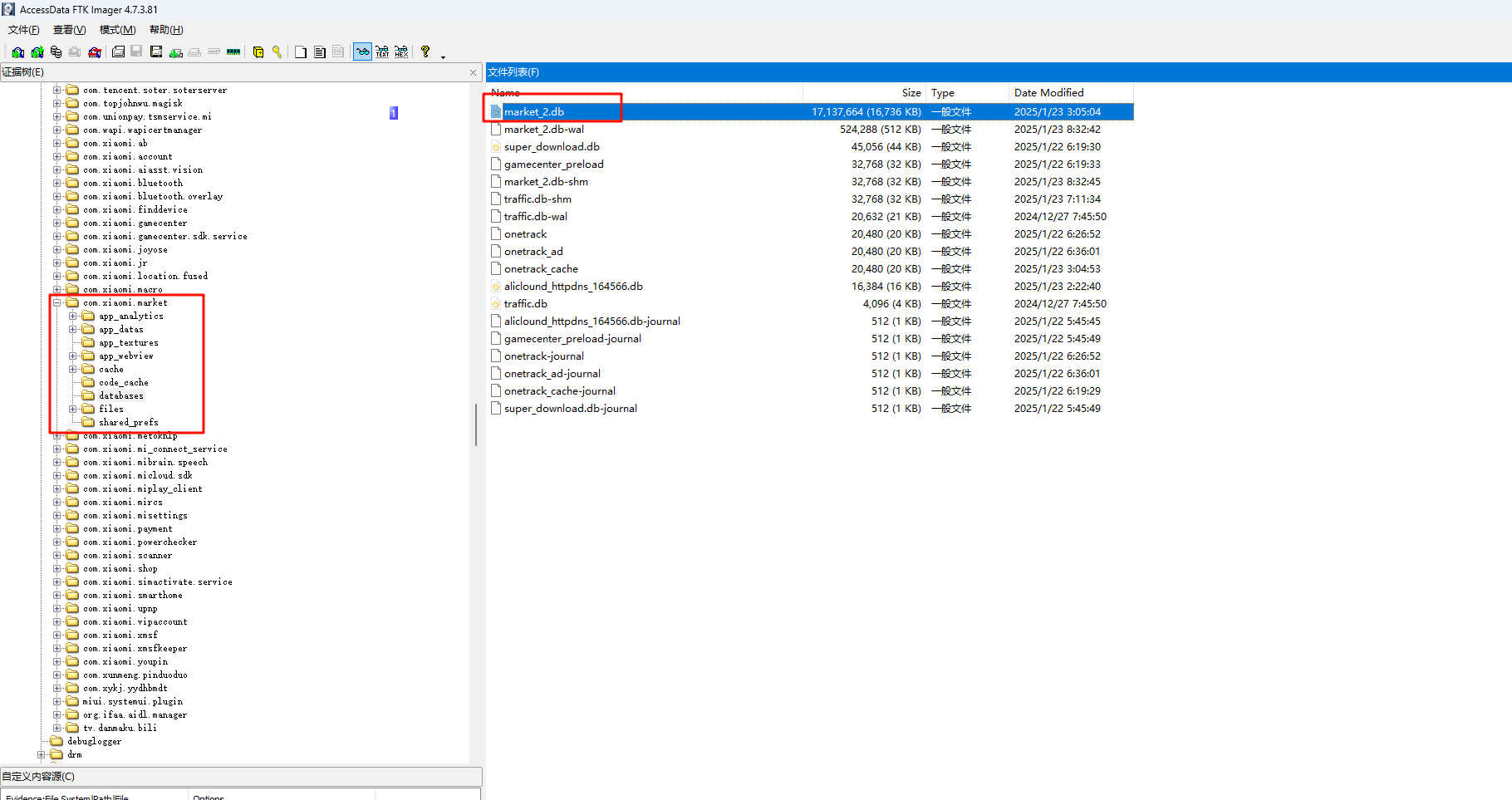Expand the com.xiaomi.gamecenter tree node
This screenshot has height=800, width=1512.
pyautogui.click(x=57, y=223)
